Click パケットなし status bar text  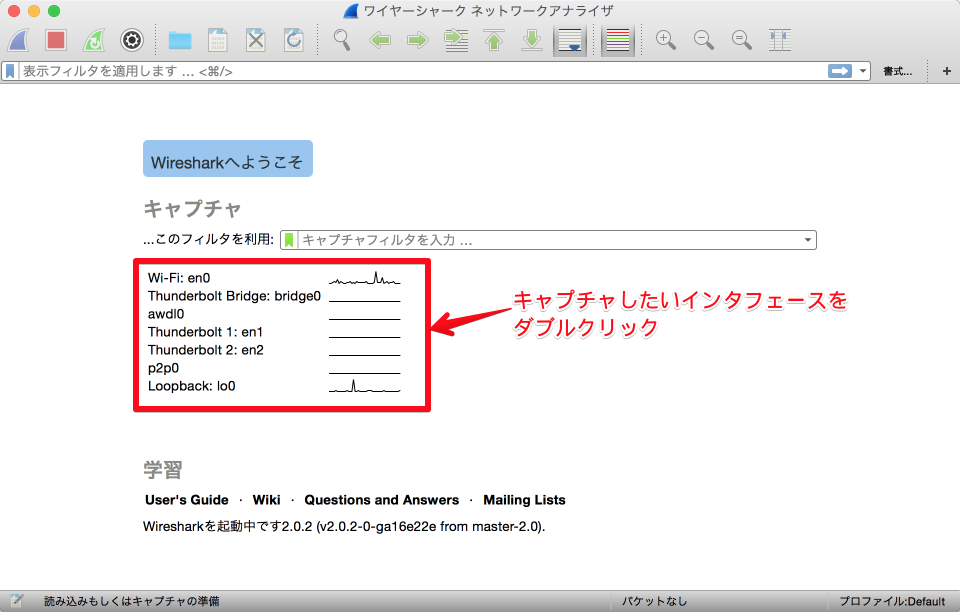pyautogui.click(x=654, y=601)
